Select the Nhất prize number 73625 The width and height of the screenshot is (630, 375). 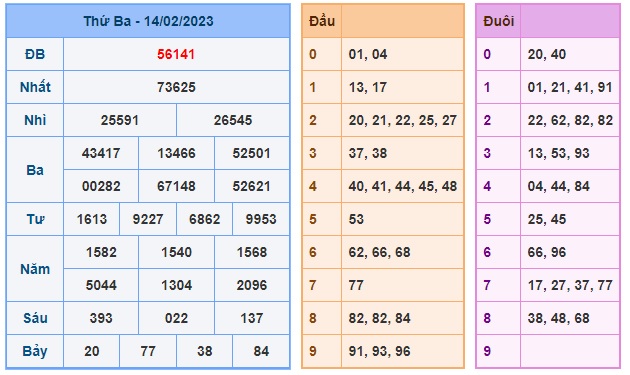point(176,87)
